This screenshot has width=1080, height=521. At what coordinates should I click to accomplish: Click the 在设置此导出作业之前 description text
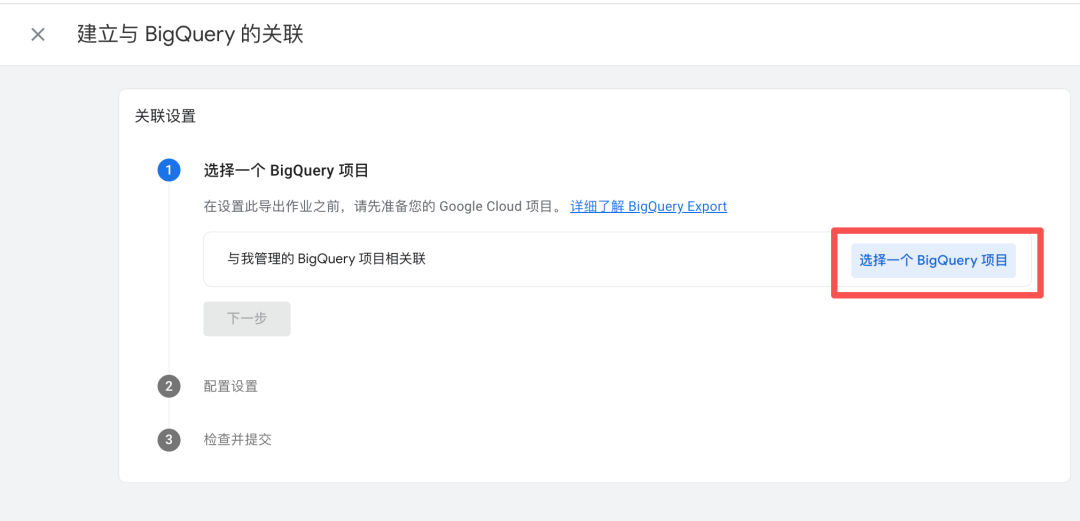384,206
